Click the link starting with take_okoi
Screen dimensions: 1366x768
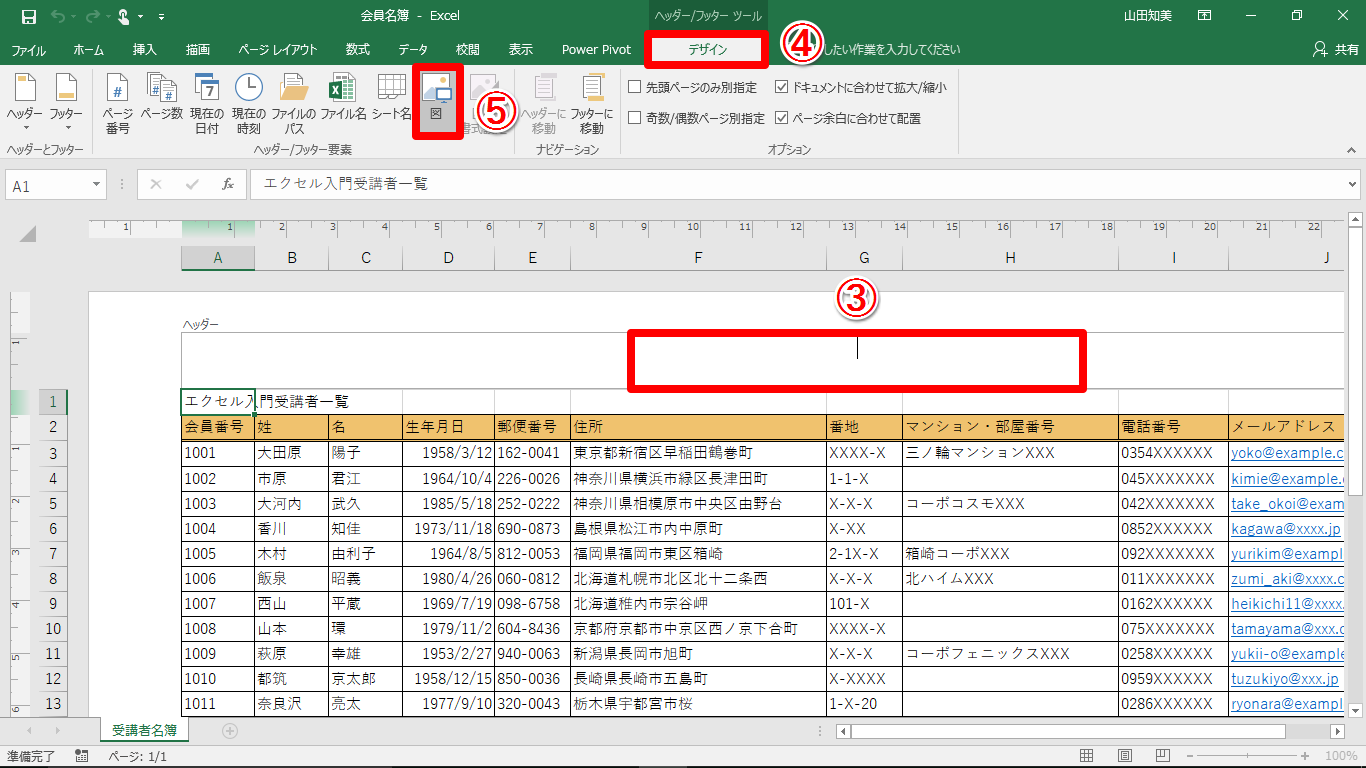pos(1288,504)
